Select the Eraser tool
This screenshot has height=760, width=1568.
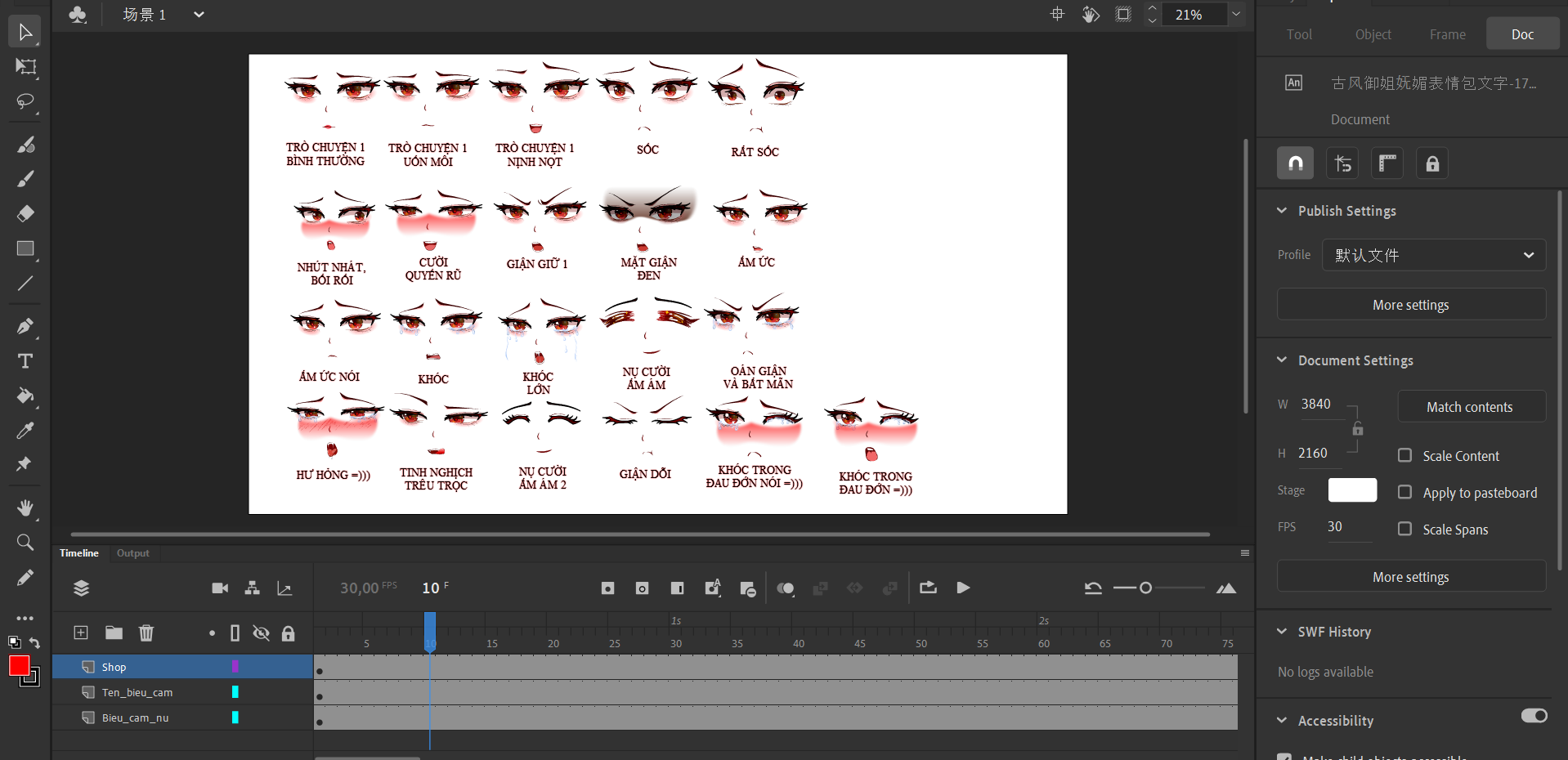25,213
